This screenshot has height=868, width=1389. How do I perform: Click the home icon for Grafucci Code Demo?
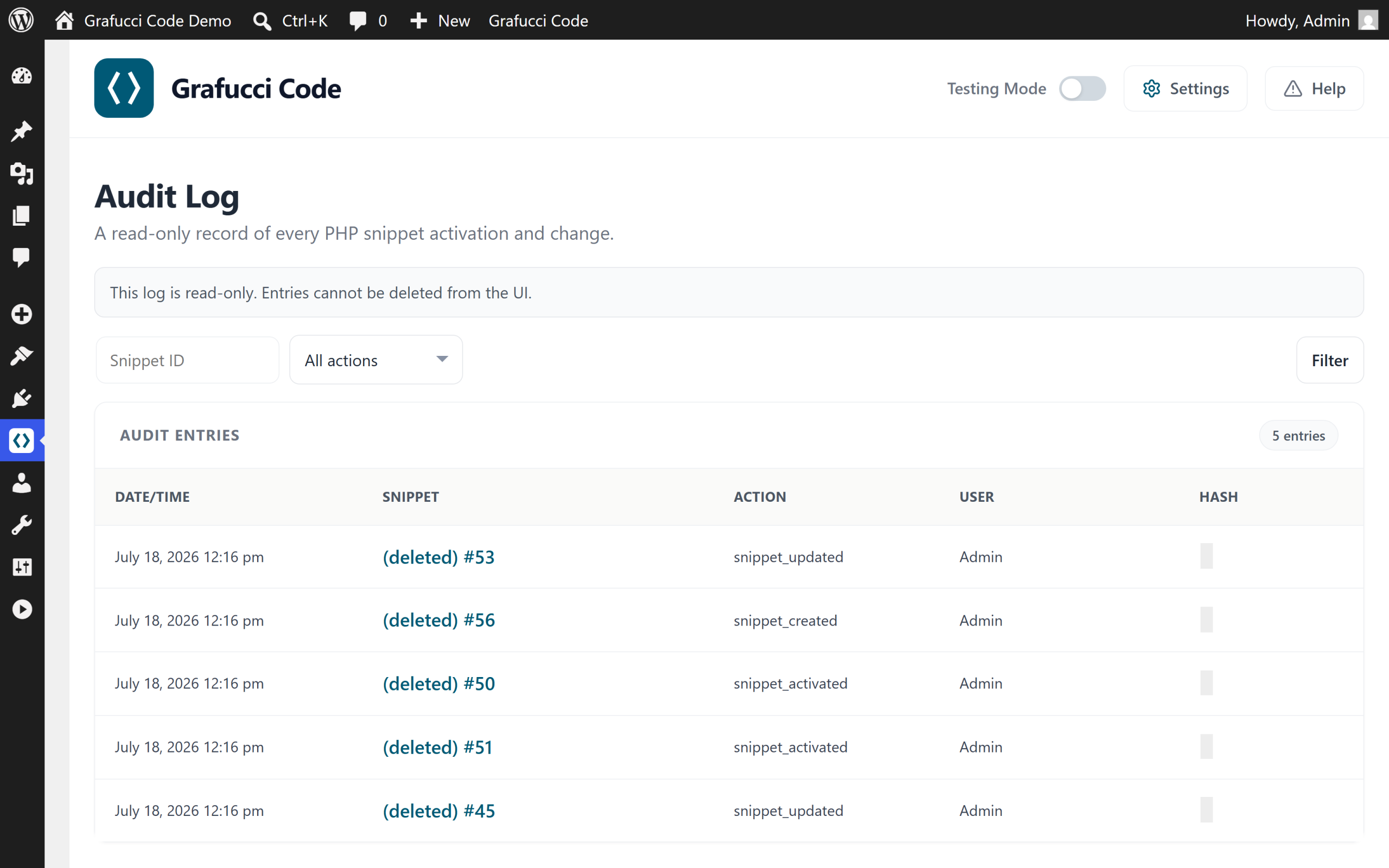coord(64,20)
